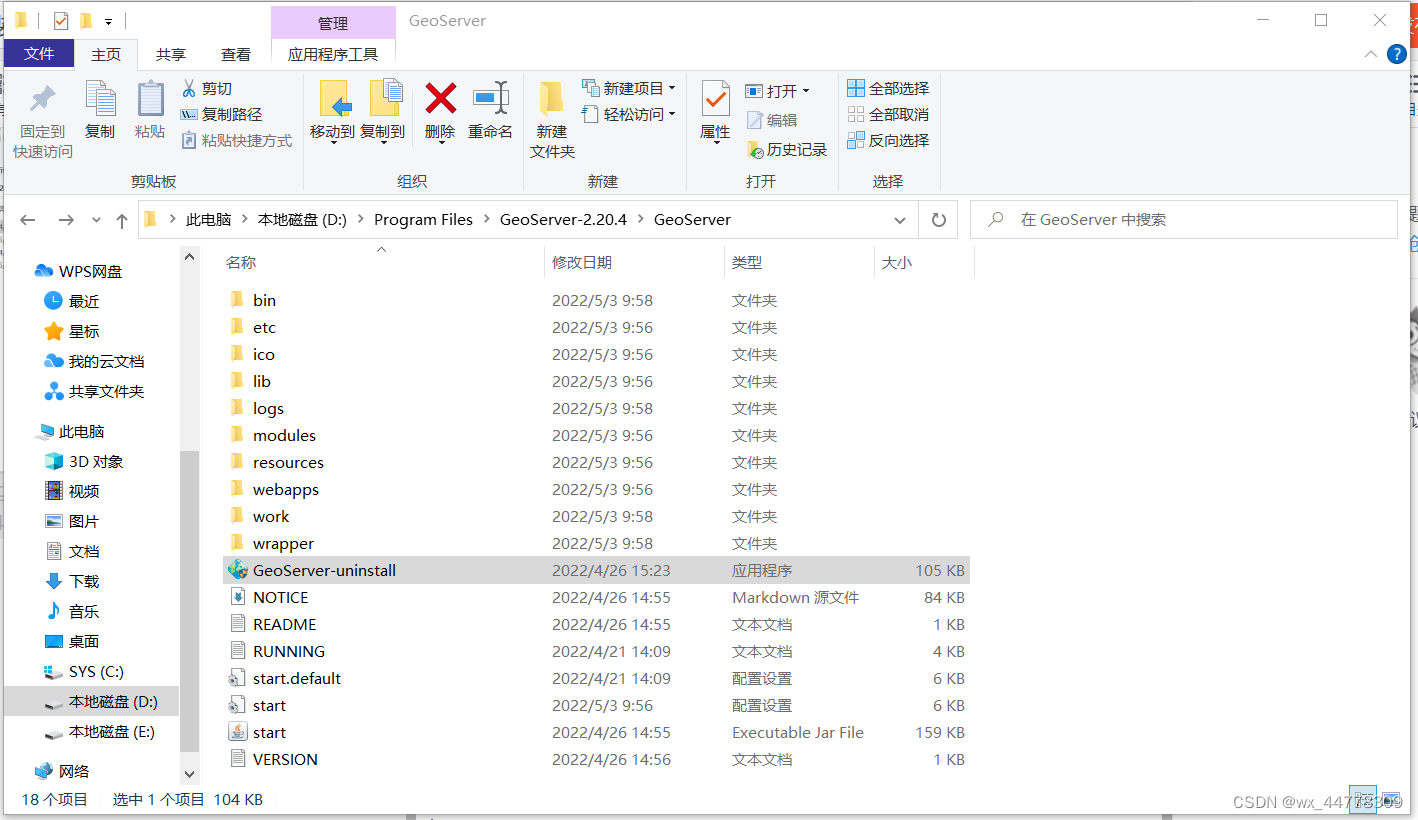1418x820 pixels.
Task: Open the Properties (属性) icon
Action: pyautogui.click(x=715, y=99)
